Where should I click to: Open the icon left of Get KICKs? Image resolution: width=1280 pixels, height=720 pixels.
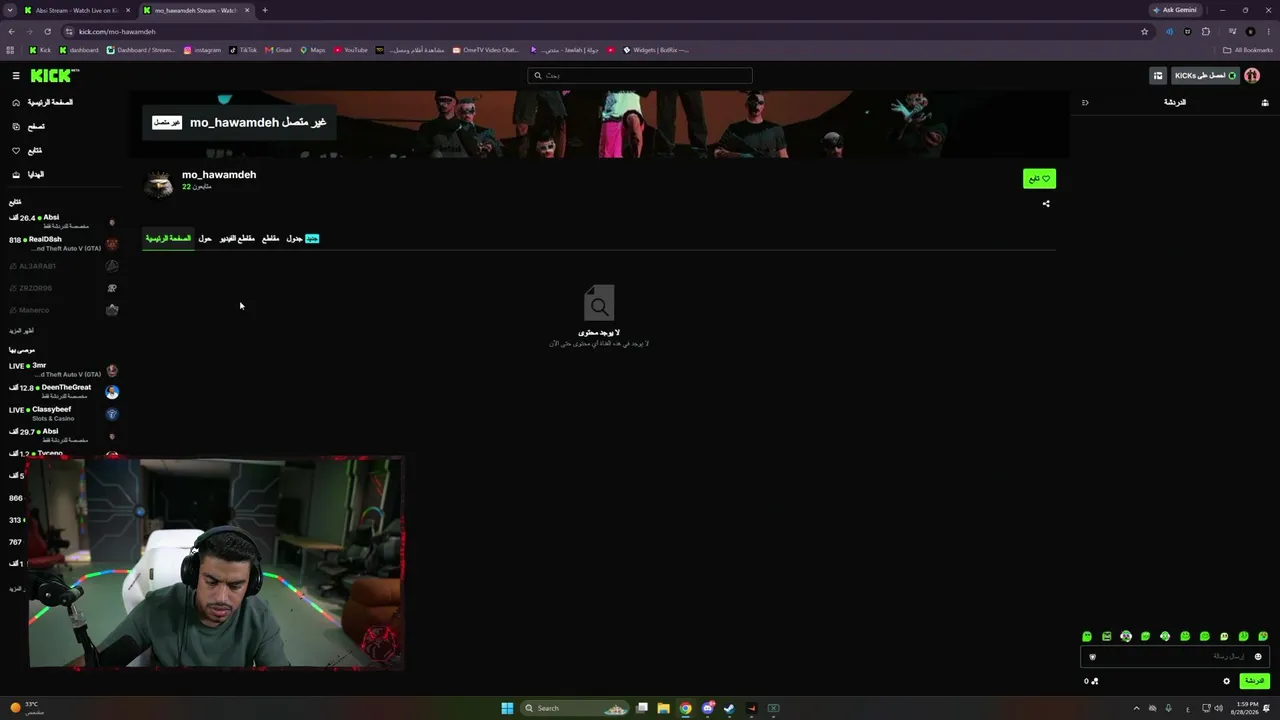click(1158, 76)
